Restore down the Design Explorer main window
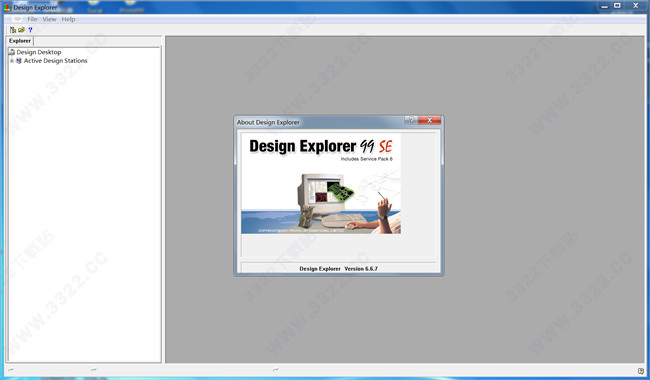Viewport: 650px width, 380px height. pos(617,6)
